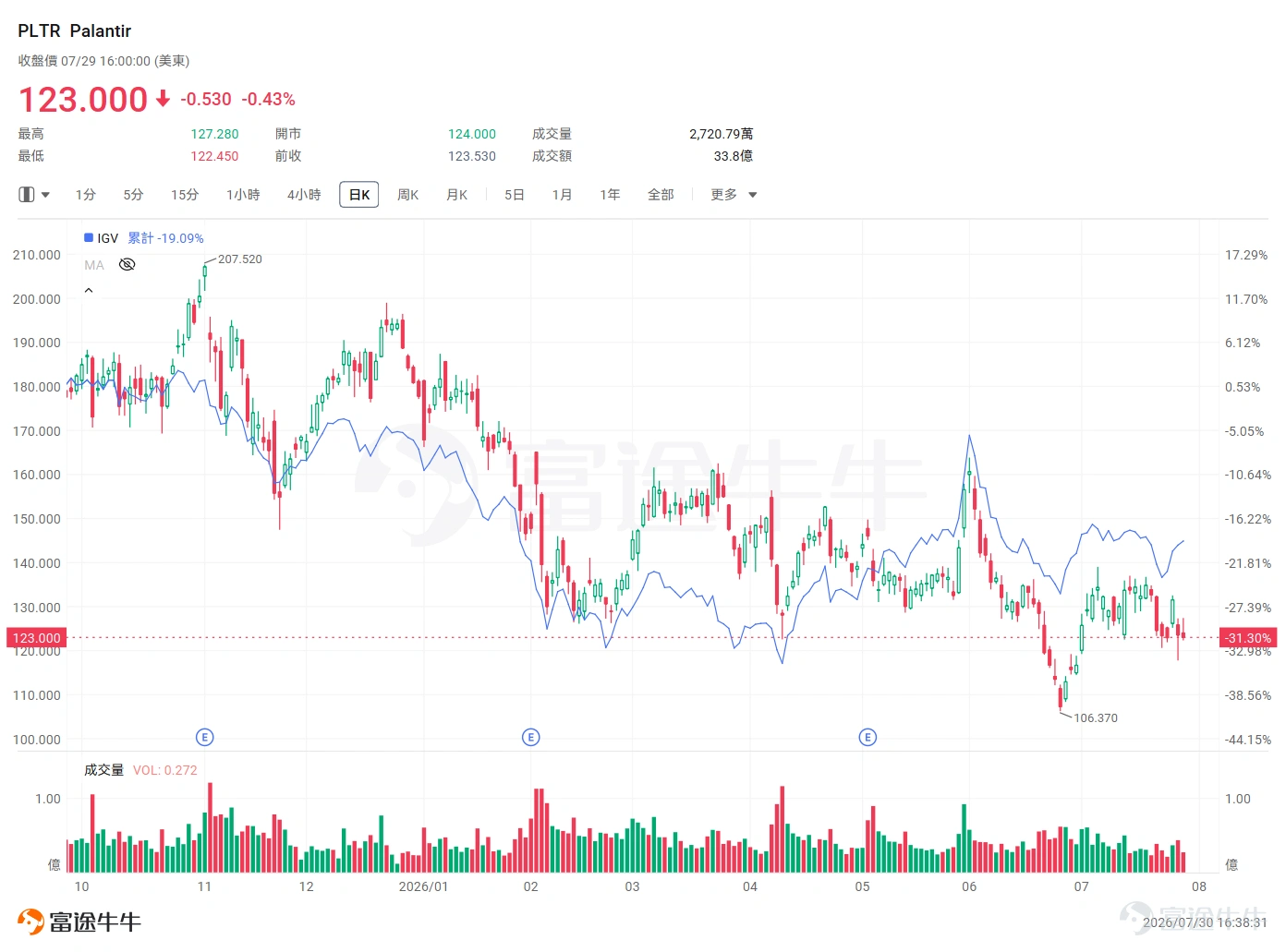Click the 123.000 last price headline
This screenshot has height=952, width=1286.
(x=83, y=100)
